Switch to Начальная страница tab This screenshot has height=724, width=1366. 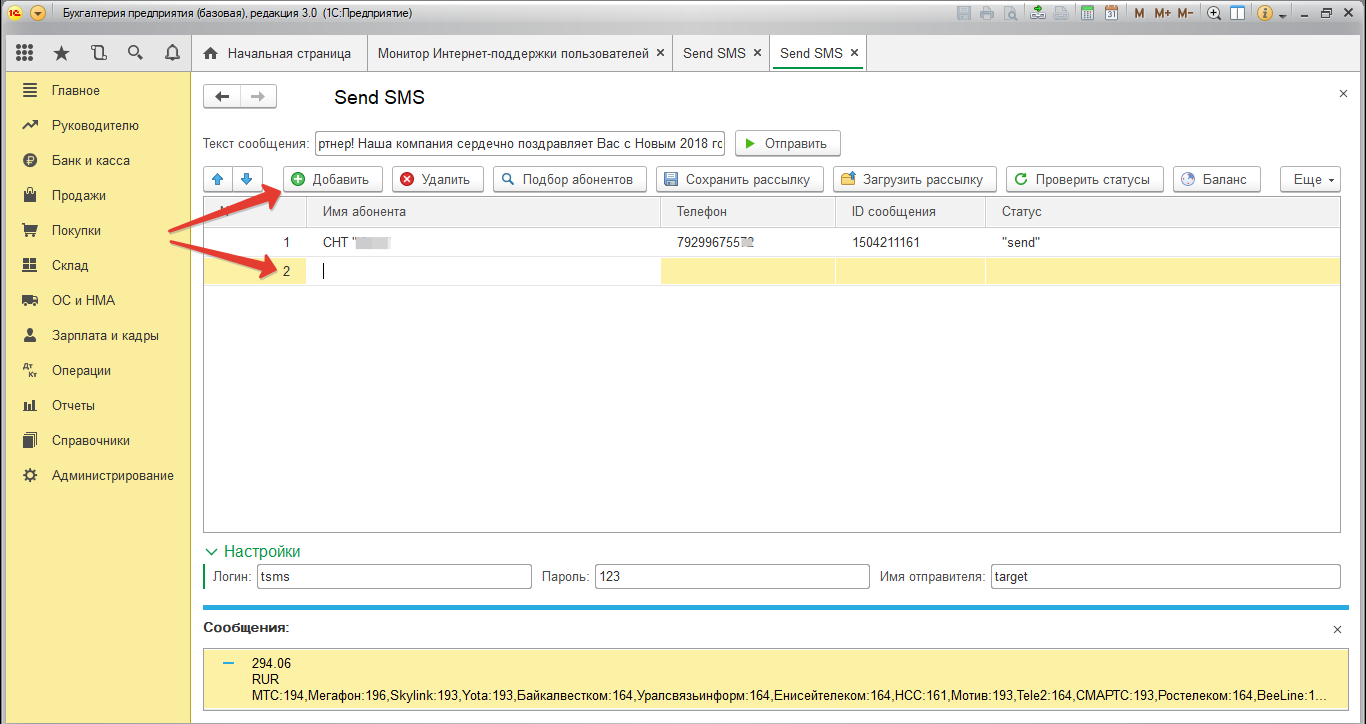click(x=277, y=53)
